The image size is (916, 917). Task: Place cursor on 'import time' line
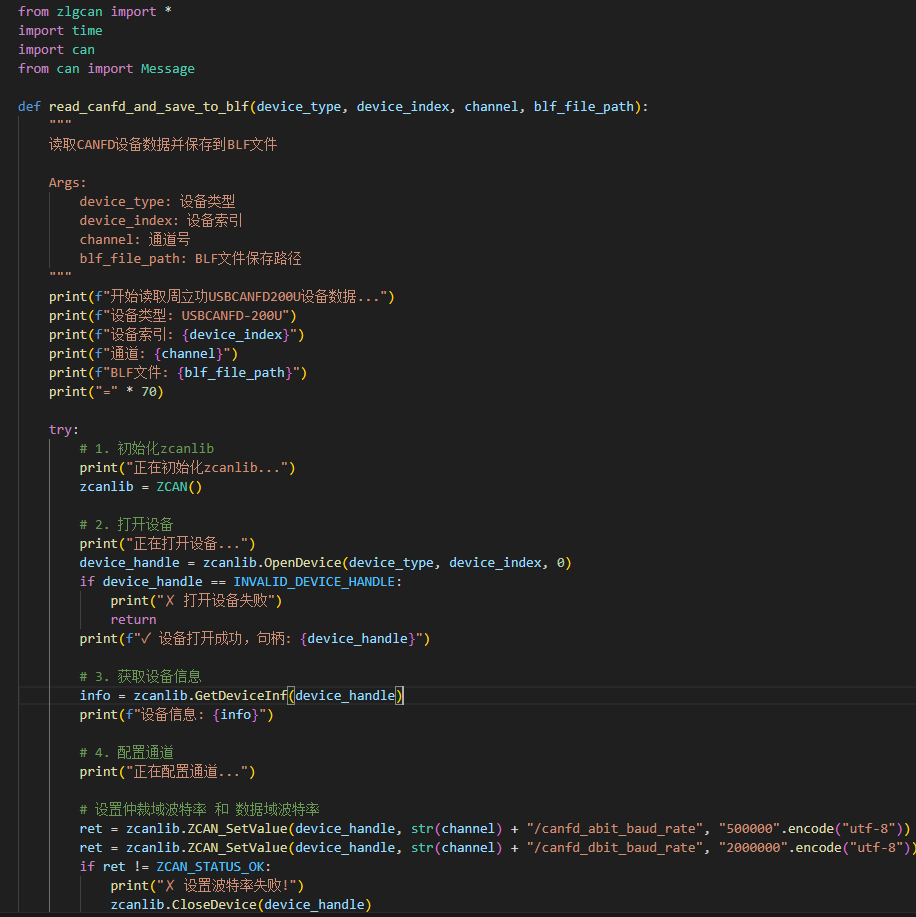click(x=60, y=30)
